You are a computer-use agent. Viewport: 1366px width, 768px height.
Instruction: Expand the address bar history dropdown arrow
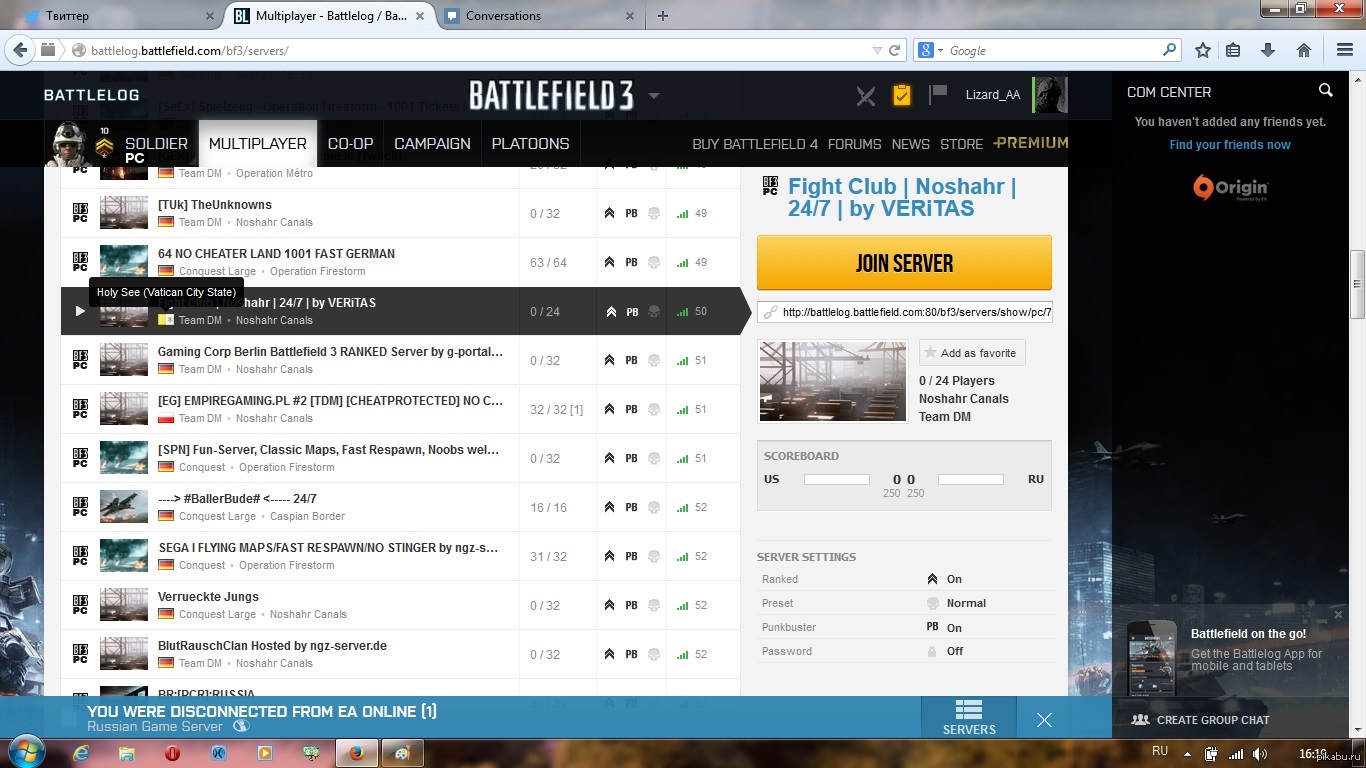click(877, 50)
